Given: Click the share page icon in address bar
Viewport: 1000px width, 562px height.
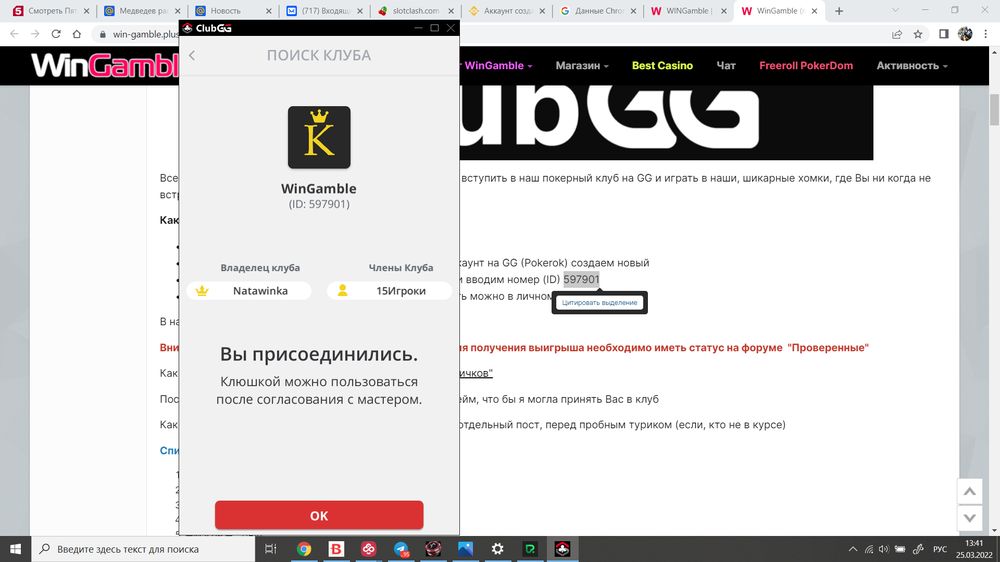Looking at the screenshot, I should click(x=897, y=34).
